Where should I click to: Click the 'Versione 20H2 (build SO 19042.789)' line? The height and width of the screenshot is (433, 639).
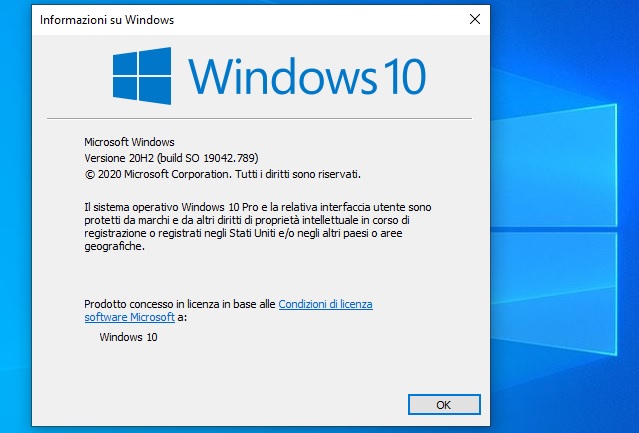171,158
